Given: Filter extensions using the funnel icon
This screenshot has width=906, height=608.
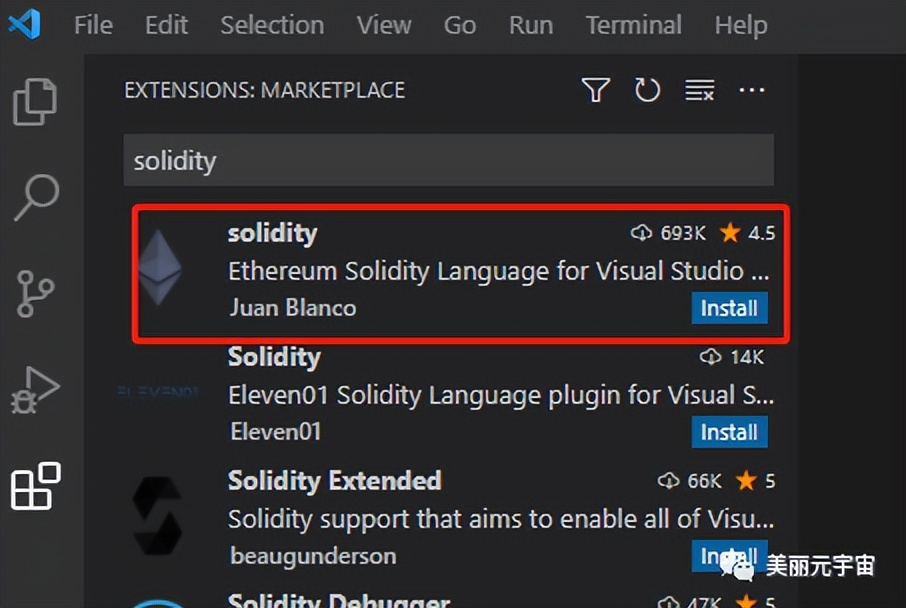Looking at the screenshot, I should click(x=595, y=91).
